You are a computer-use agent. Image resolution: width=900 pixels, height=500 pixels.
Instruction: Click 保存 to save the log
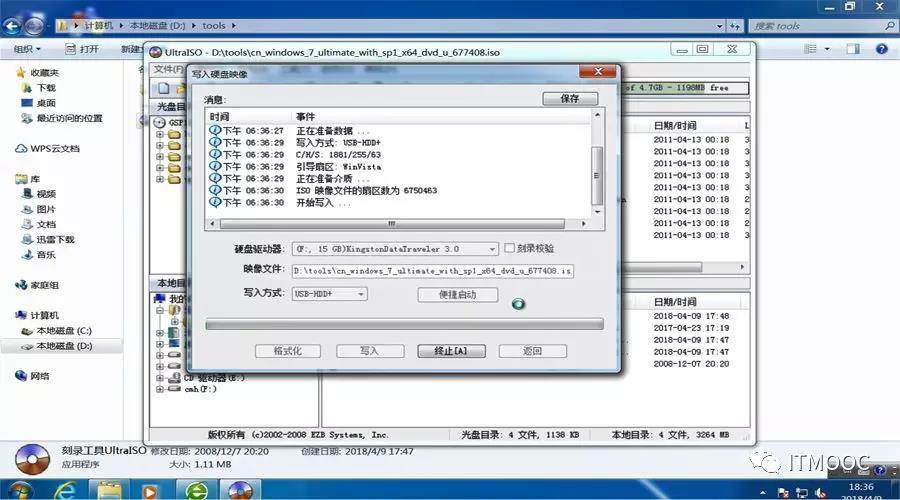click(x=570, y=99)
